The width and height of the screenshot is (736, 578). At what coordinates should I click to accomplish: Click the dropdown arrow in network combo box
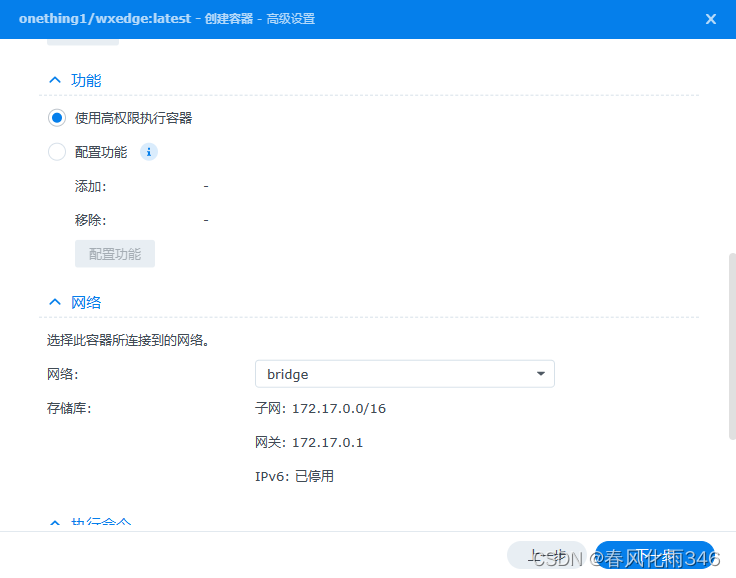[x=541, y=374]
